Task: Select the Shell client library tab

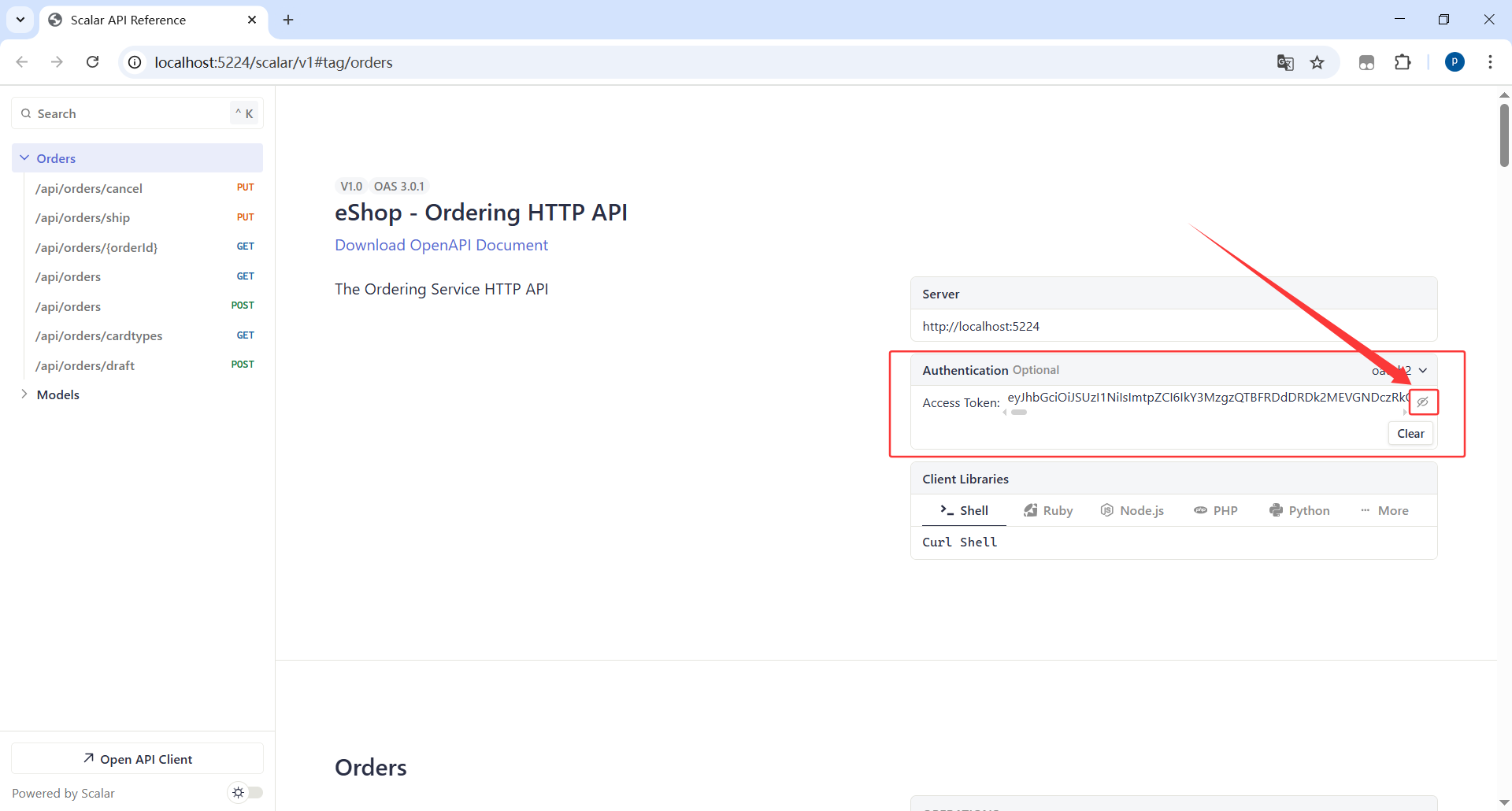Action: tap(964, 510)
